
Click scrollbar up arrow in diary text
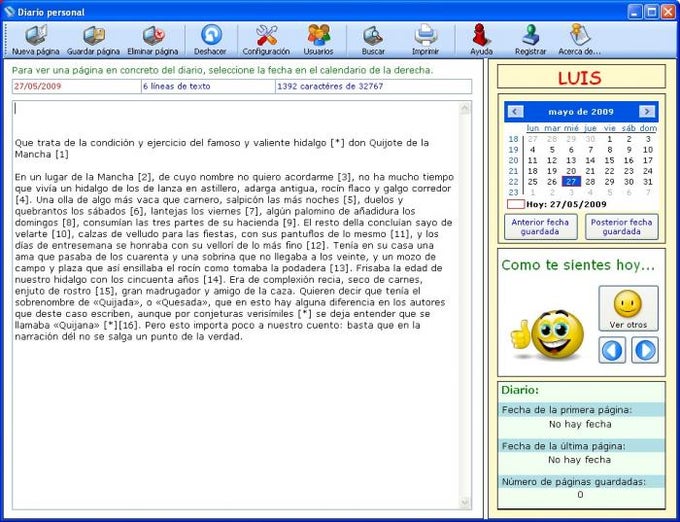pos(465,108)
